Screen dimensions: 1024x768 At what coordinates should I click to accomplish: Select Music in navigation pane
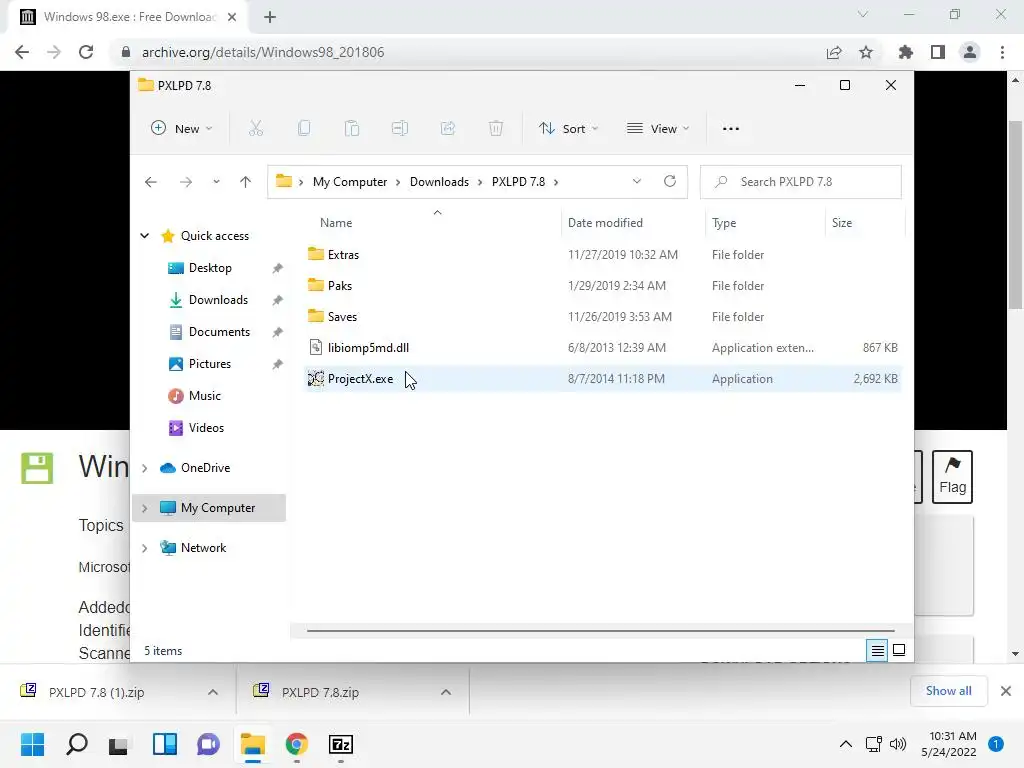[x=204, y=396]
